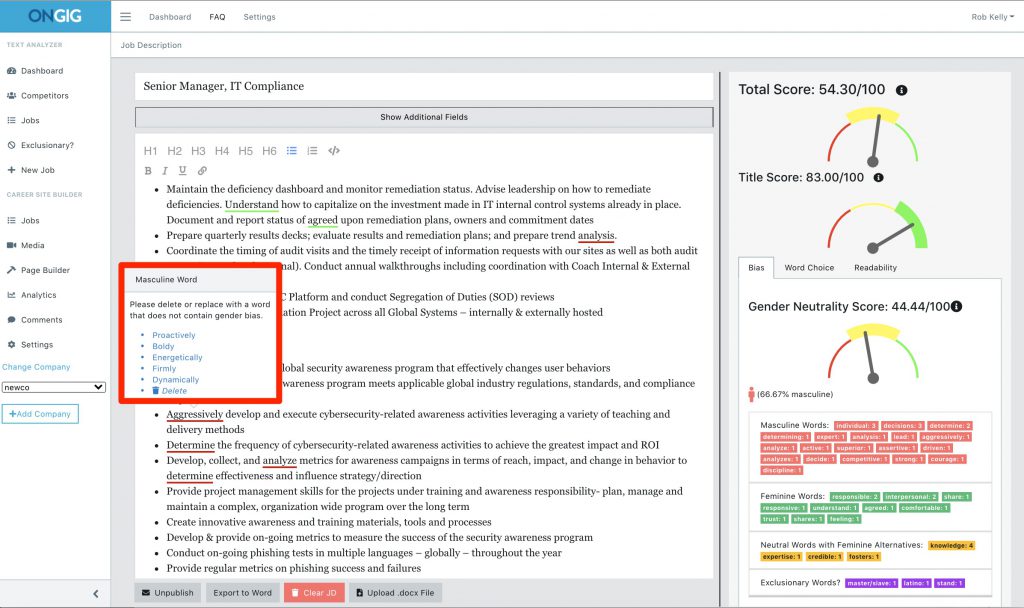This screenshot has width=1024, height=608.
Task: Click Export to Word button
Action: [x=242, y=593]
